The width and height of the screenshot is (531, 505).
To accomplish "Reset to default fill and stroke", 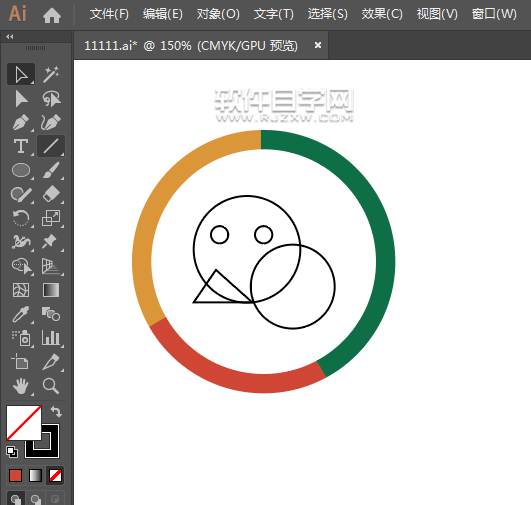I will [x=12, y=452].
